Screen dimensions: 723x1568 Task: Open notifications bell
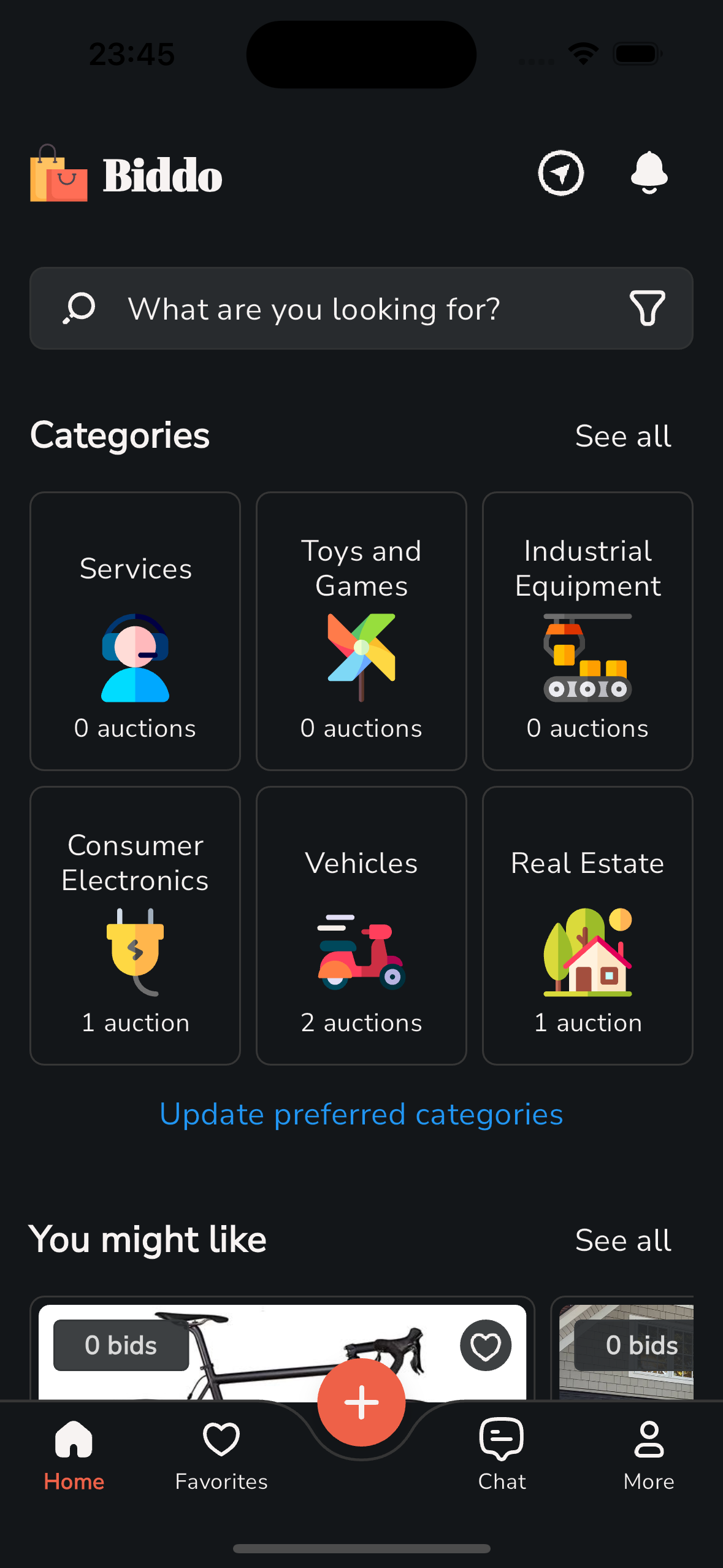[649, 173]
